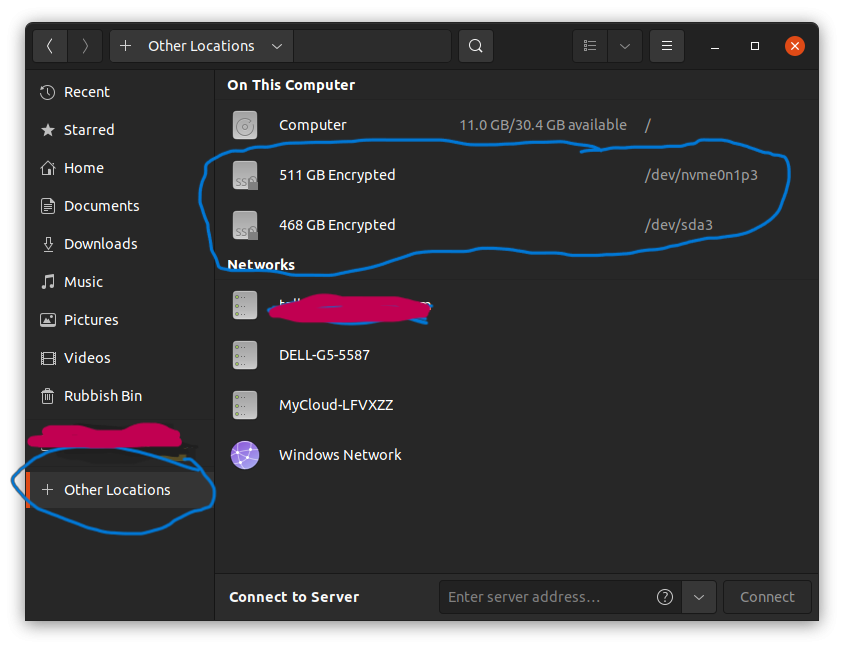Expand the Other Locations path dropdown
The height and width of the screenshot is (649, 844).
tap(277, 46)
